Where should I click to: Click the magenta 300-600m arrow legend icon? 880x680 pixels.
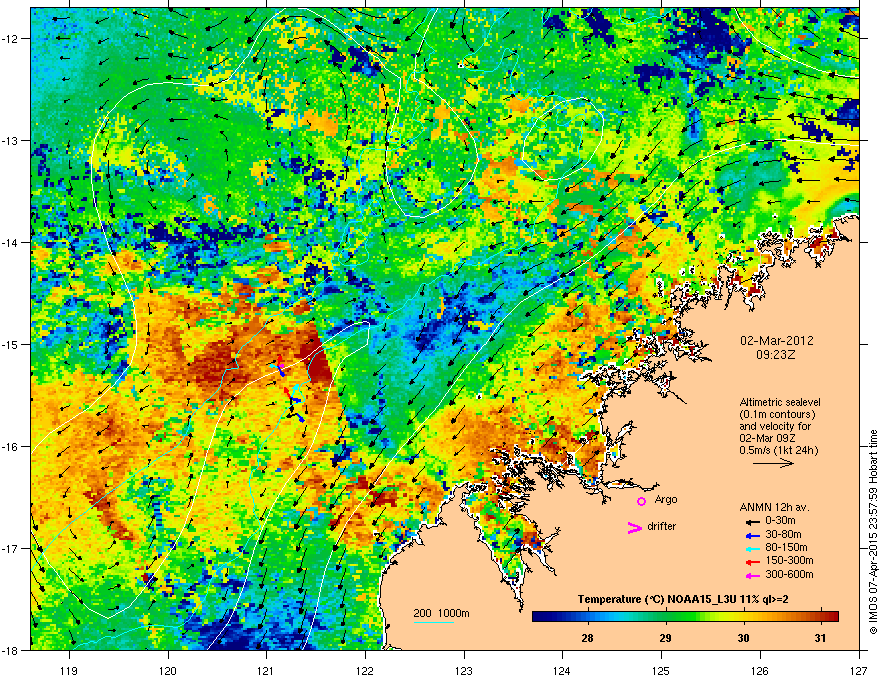(x=752, y=575)
